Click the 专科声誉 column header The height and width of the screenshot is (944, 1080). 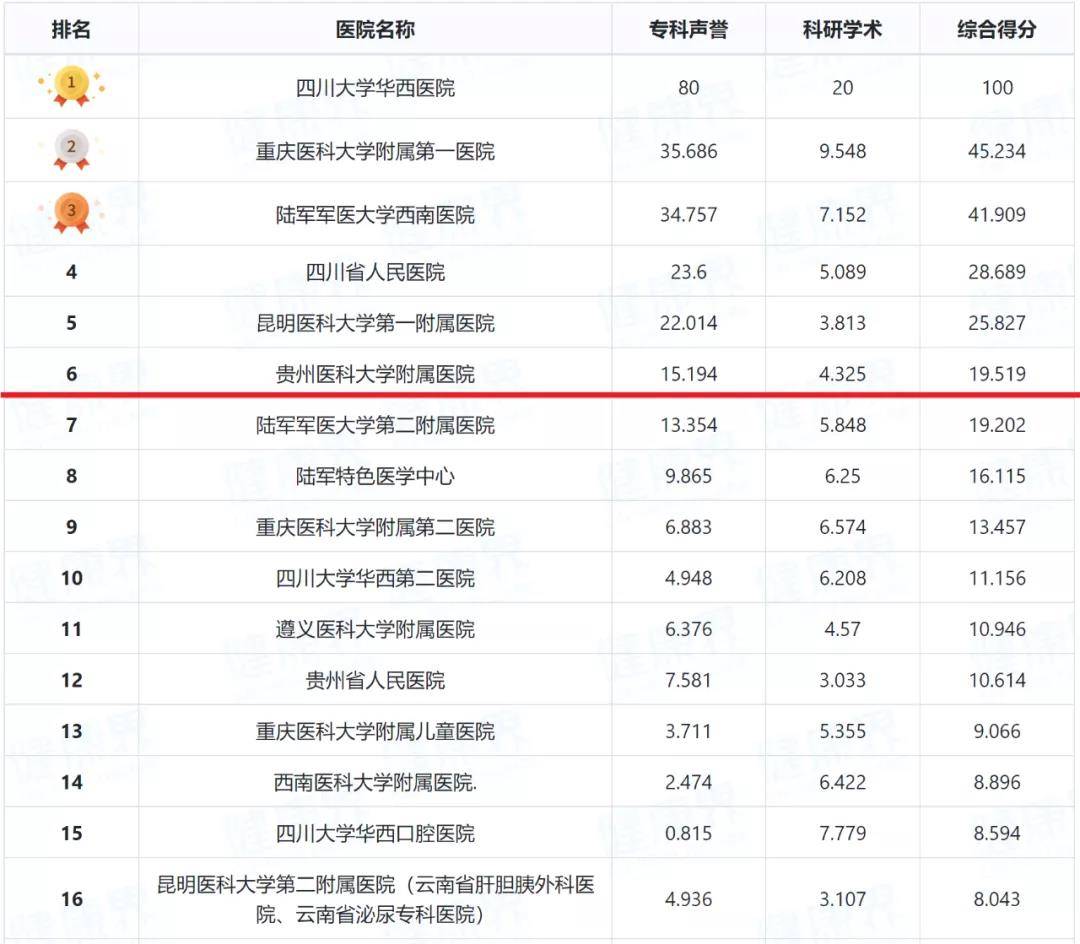(688, 29)
